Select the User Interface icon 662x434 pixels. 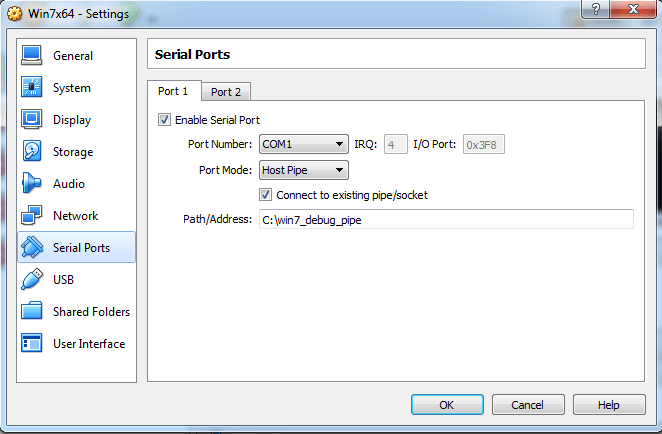(x=32, y=344)
